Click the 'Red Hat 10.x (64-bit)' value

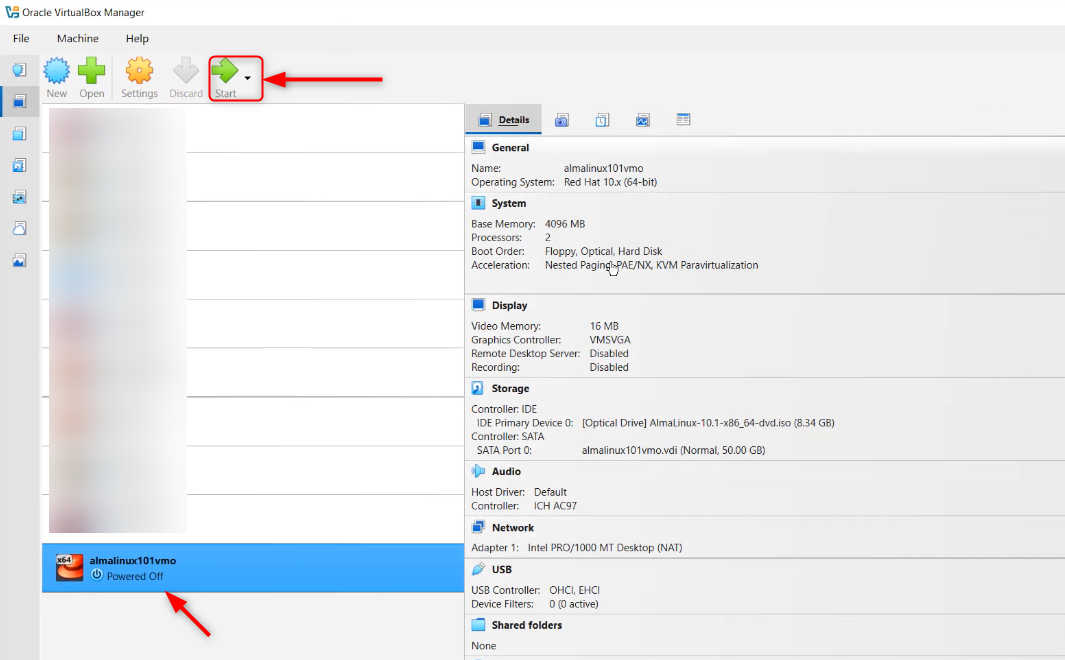pyautogui.click(x=610, y=182)
